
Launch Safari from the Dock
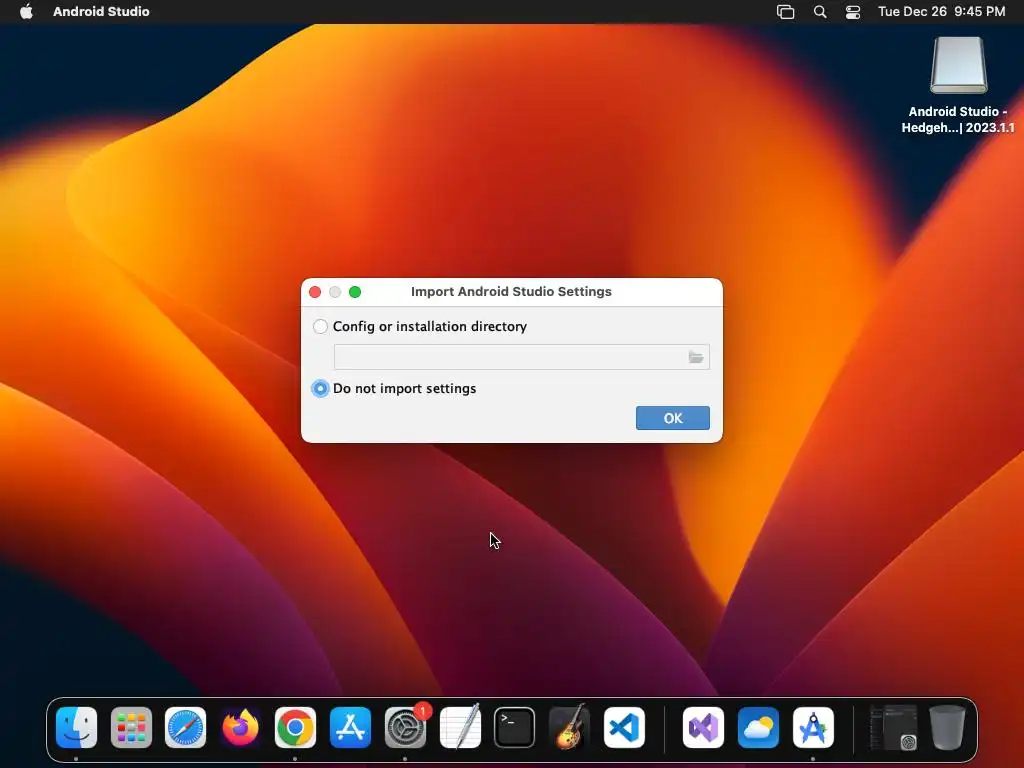tap(185, 728)
